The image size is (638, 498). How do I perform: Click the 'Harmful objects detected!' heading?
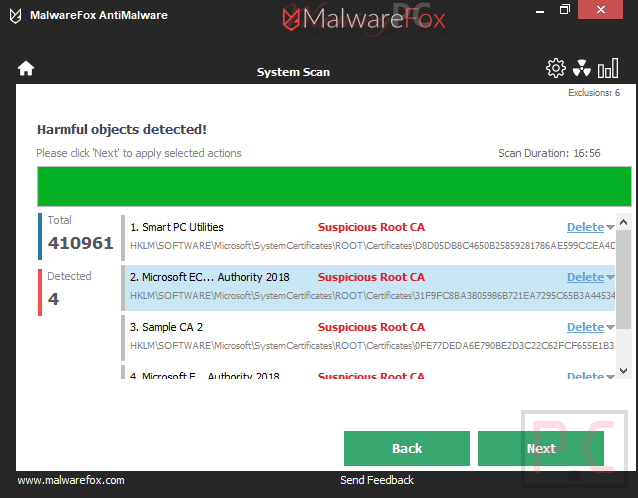click(122, 129)
